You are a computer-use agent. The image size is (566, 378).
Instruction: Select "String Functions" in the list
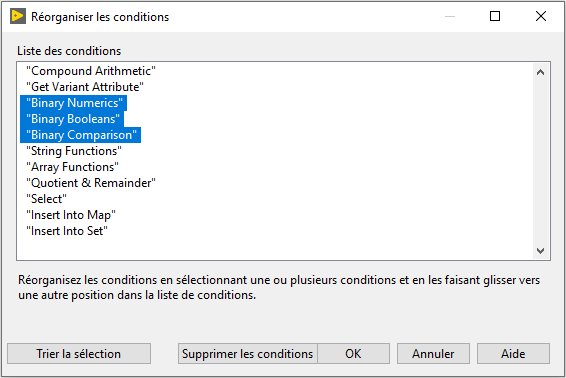(74, 151)
